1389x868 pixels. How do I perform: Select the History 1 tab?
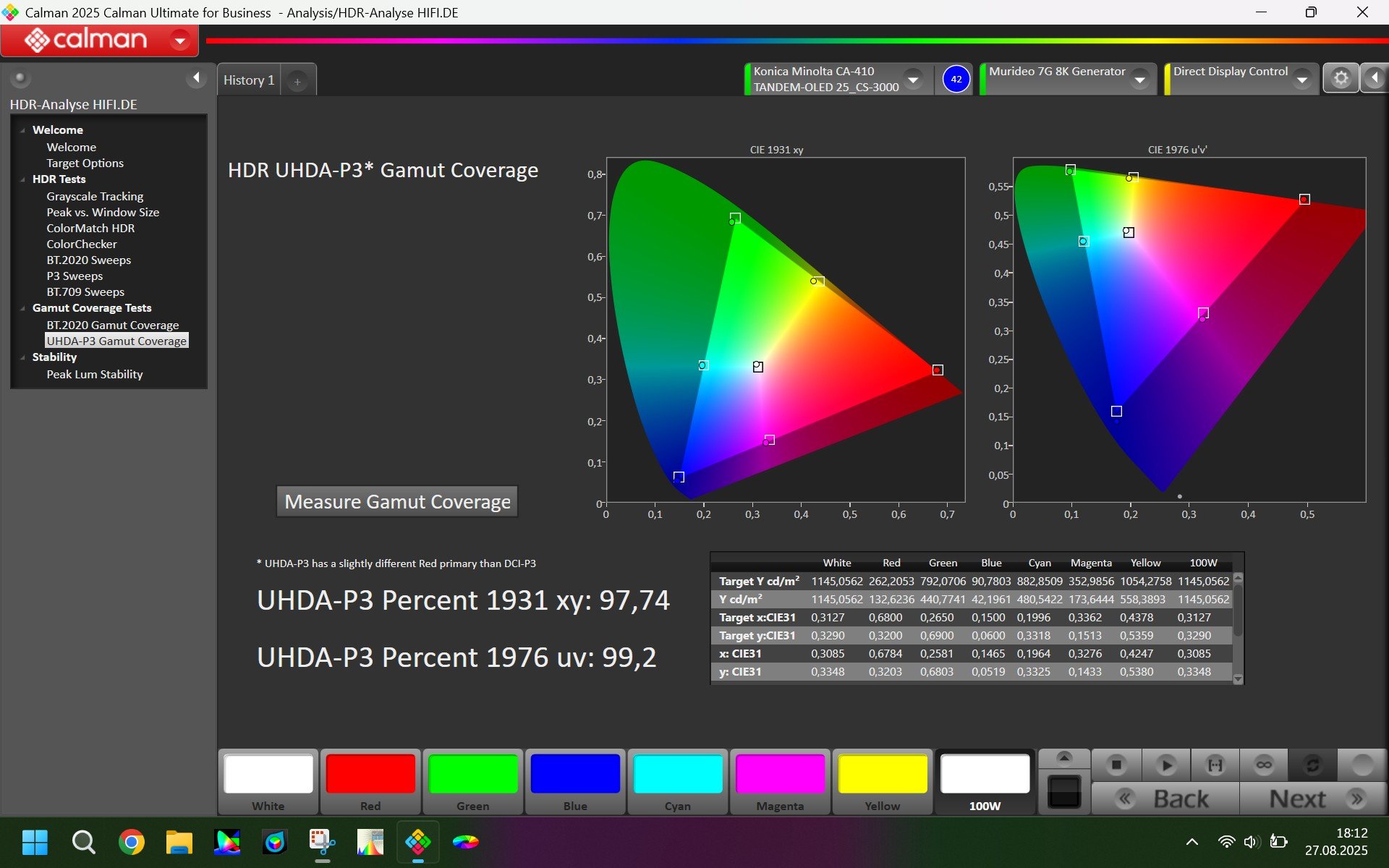coord(248,80)
